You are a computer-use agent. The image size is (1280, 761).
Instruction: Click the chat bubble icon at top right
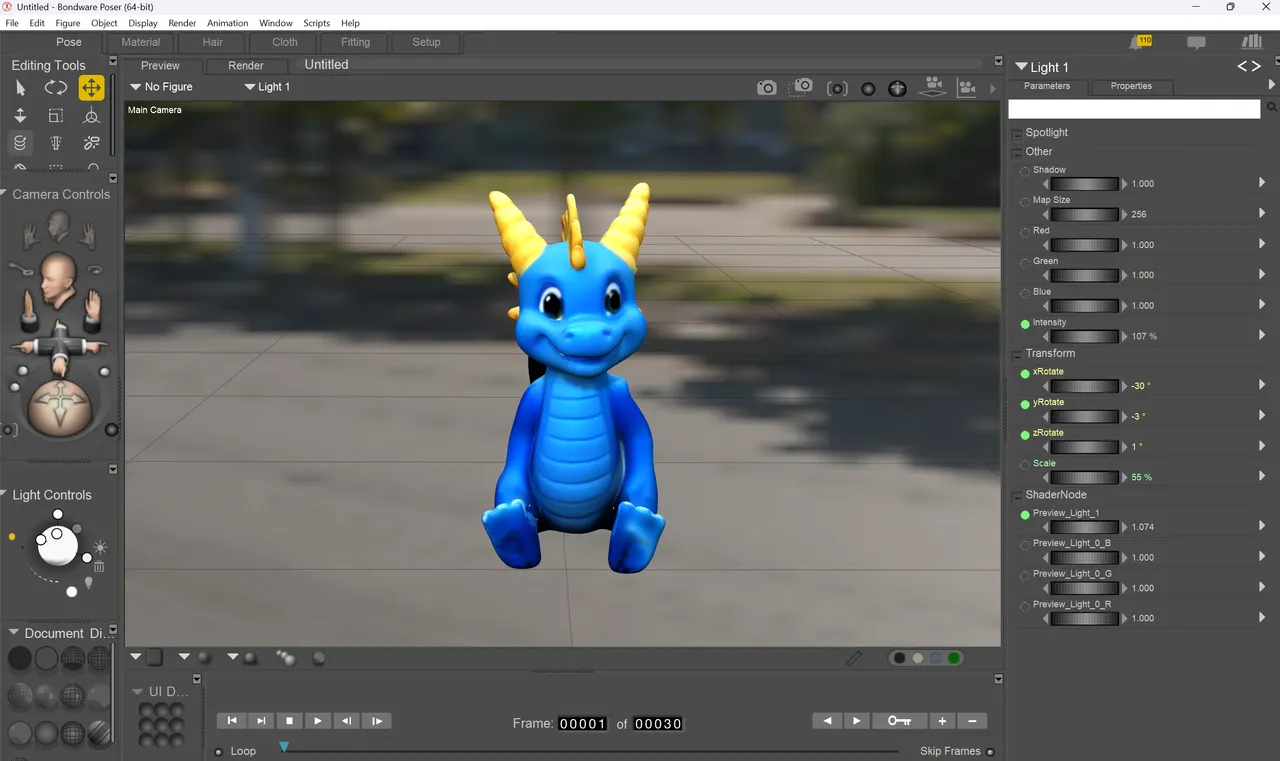pyautogui.click(x=1196, y=43)
